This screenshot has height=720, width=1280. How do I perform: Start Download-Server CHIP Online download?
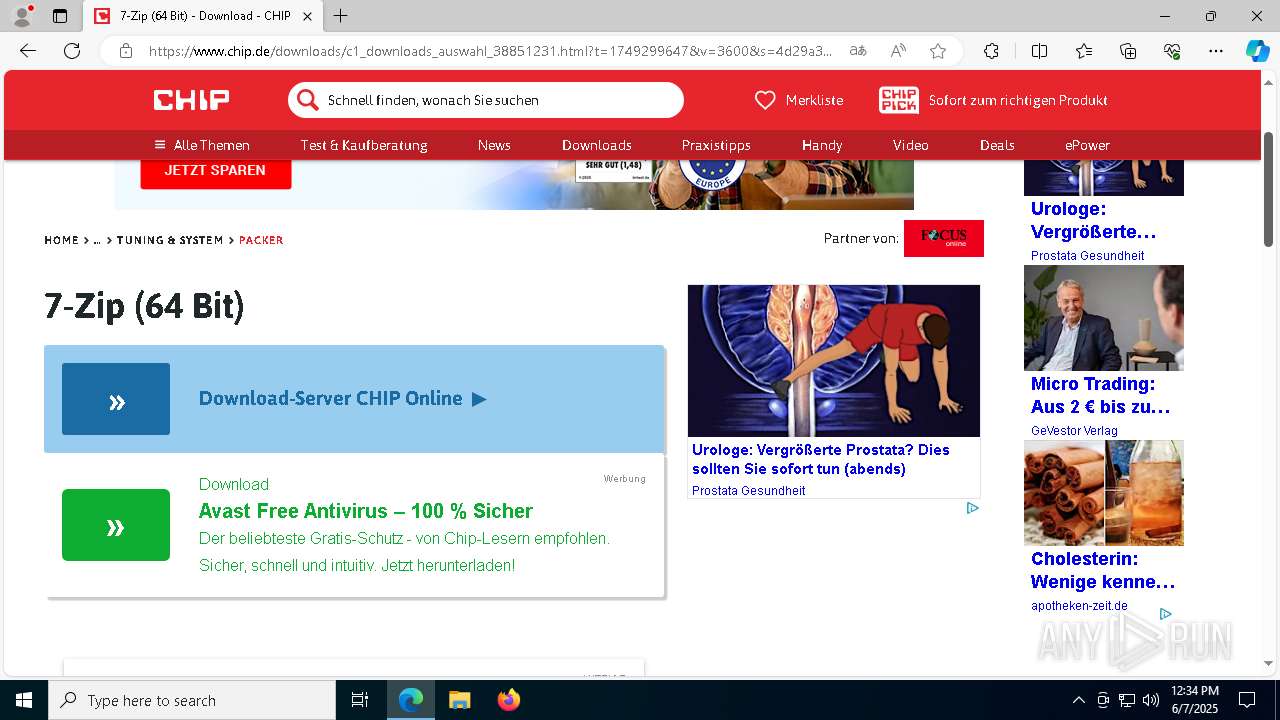click(x=342, y=398)
